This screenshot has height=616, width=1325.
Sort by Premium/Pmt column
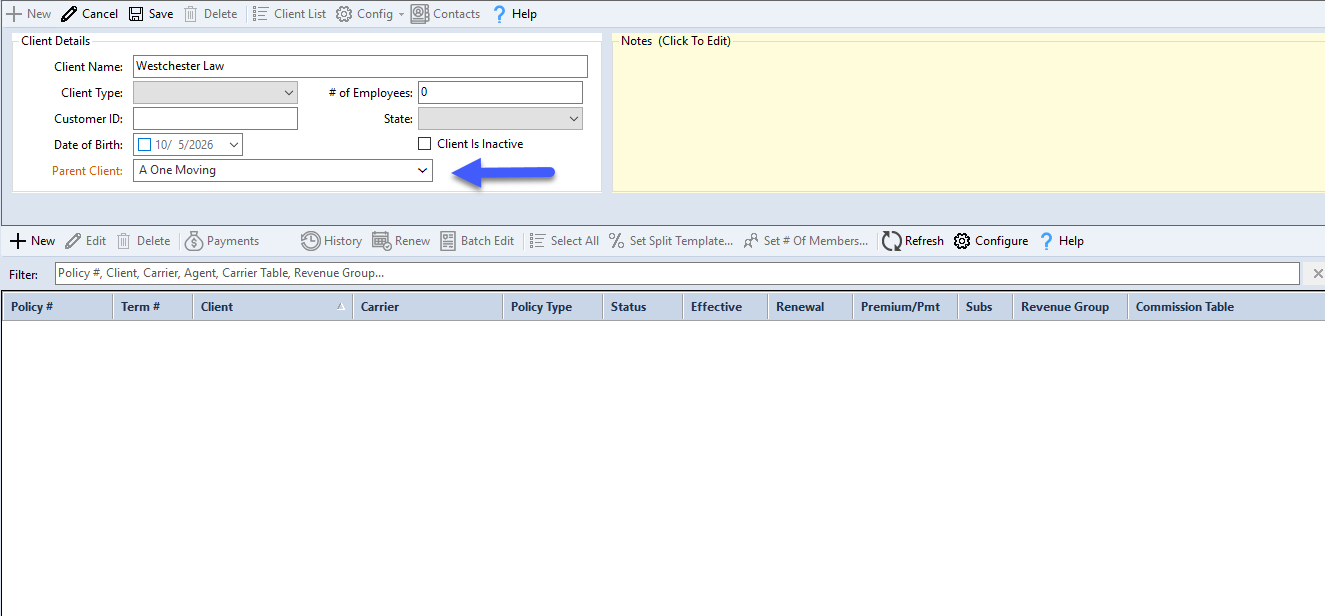pos(905,307)
